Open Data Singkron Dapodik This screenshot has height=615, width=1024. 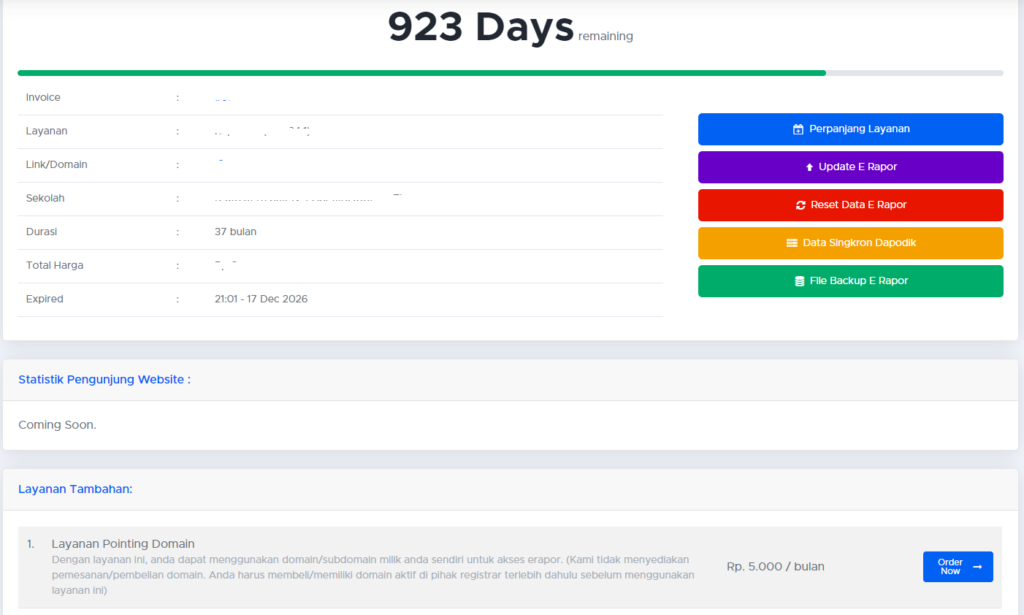(x=850, y=243)
